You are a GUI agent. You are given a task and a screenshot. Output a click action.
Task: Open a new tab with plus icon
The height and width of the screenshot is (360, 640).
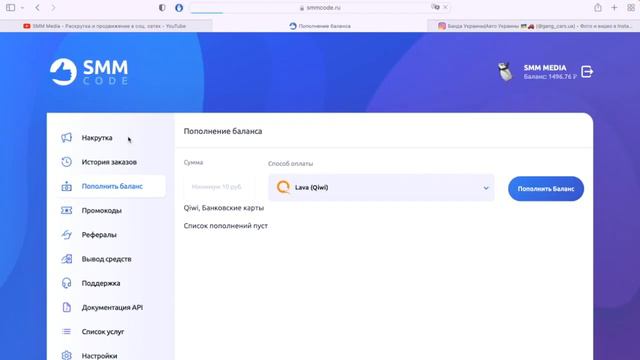pos(614,7)
